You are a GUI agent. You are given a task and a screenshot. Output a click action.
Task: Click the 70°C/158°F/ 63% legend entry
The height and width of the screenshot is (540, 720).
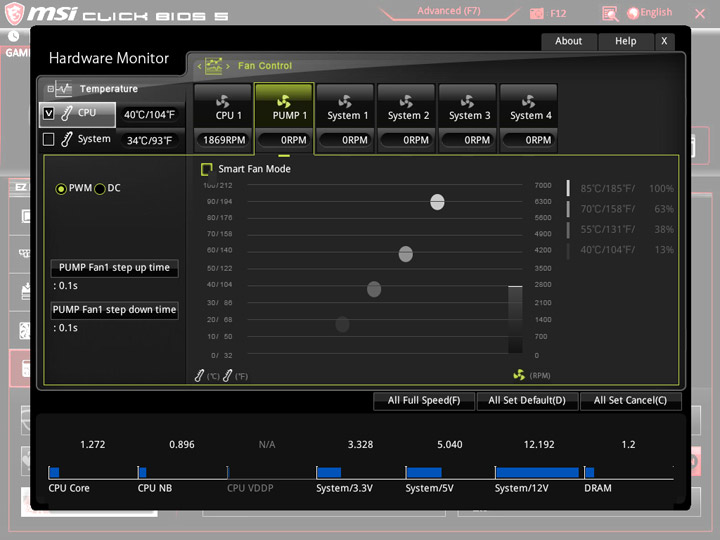621,209
